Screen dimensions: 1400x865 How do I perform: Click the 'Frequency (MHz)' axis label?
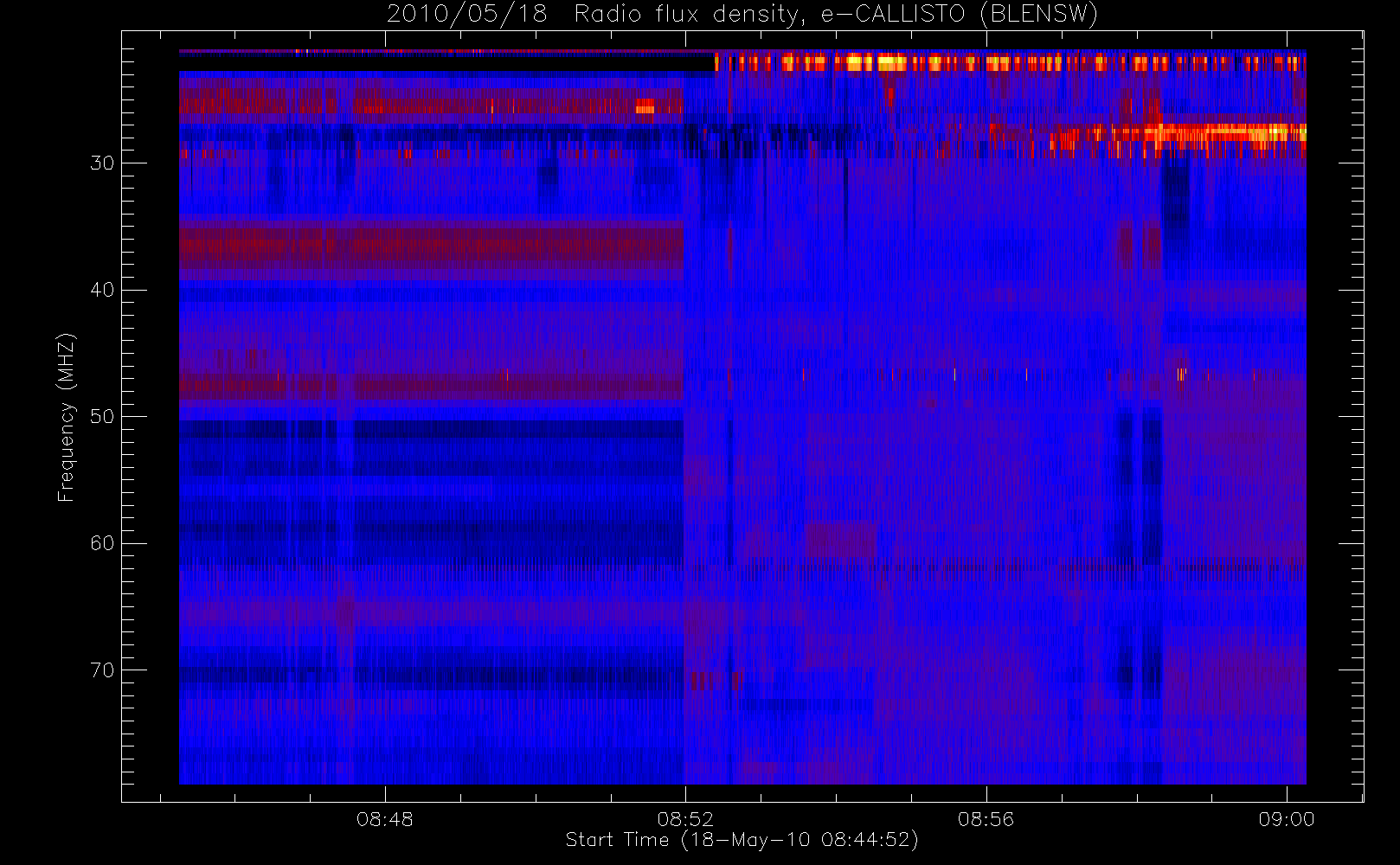67,417
